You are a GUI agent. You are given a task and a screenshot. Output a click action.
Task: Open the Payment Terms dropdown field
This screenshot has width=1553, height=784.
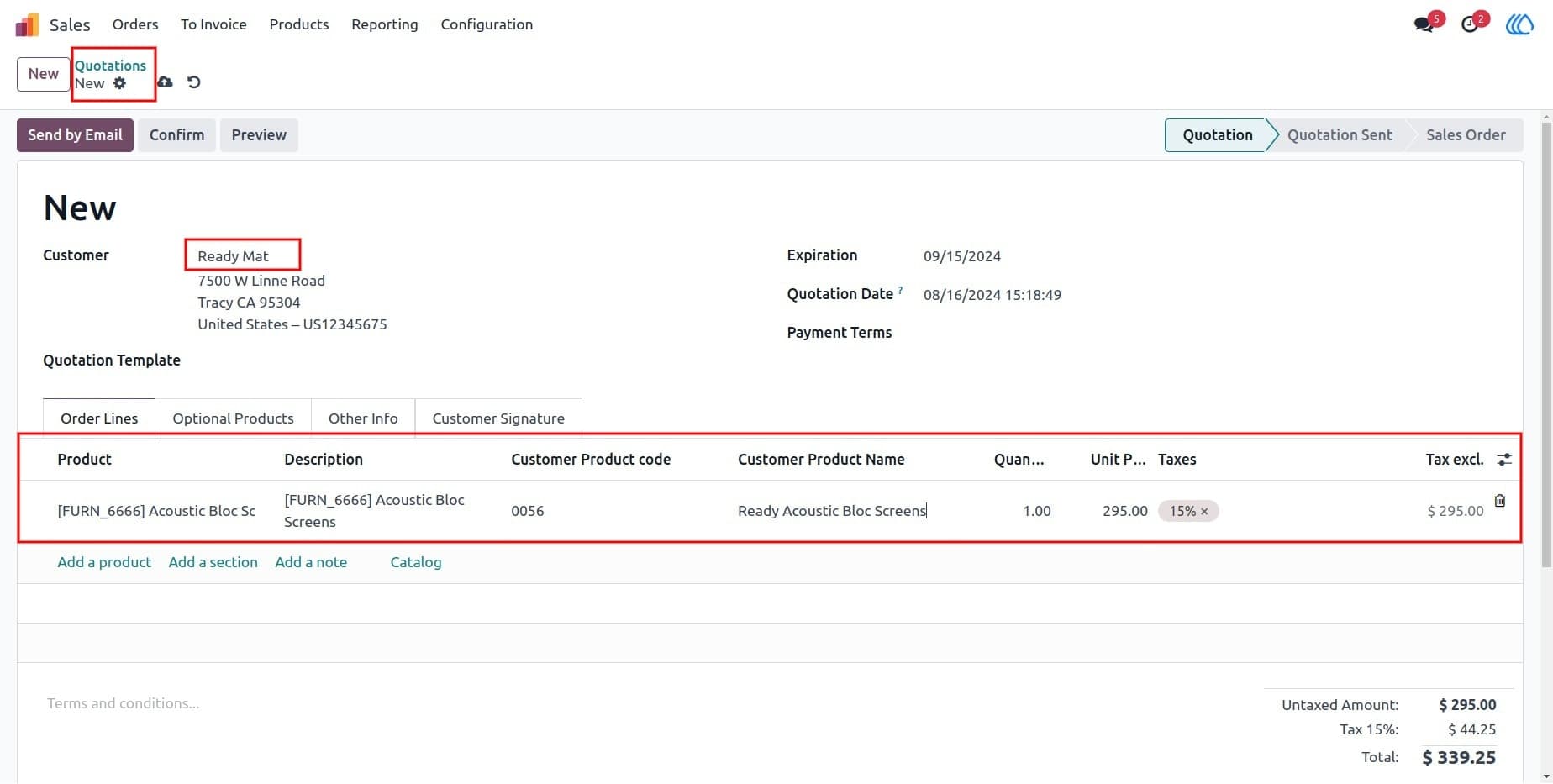(1210, 333)
